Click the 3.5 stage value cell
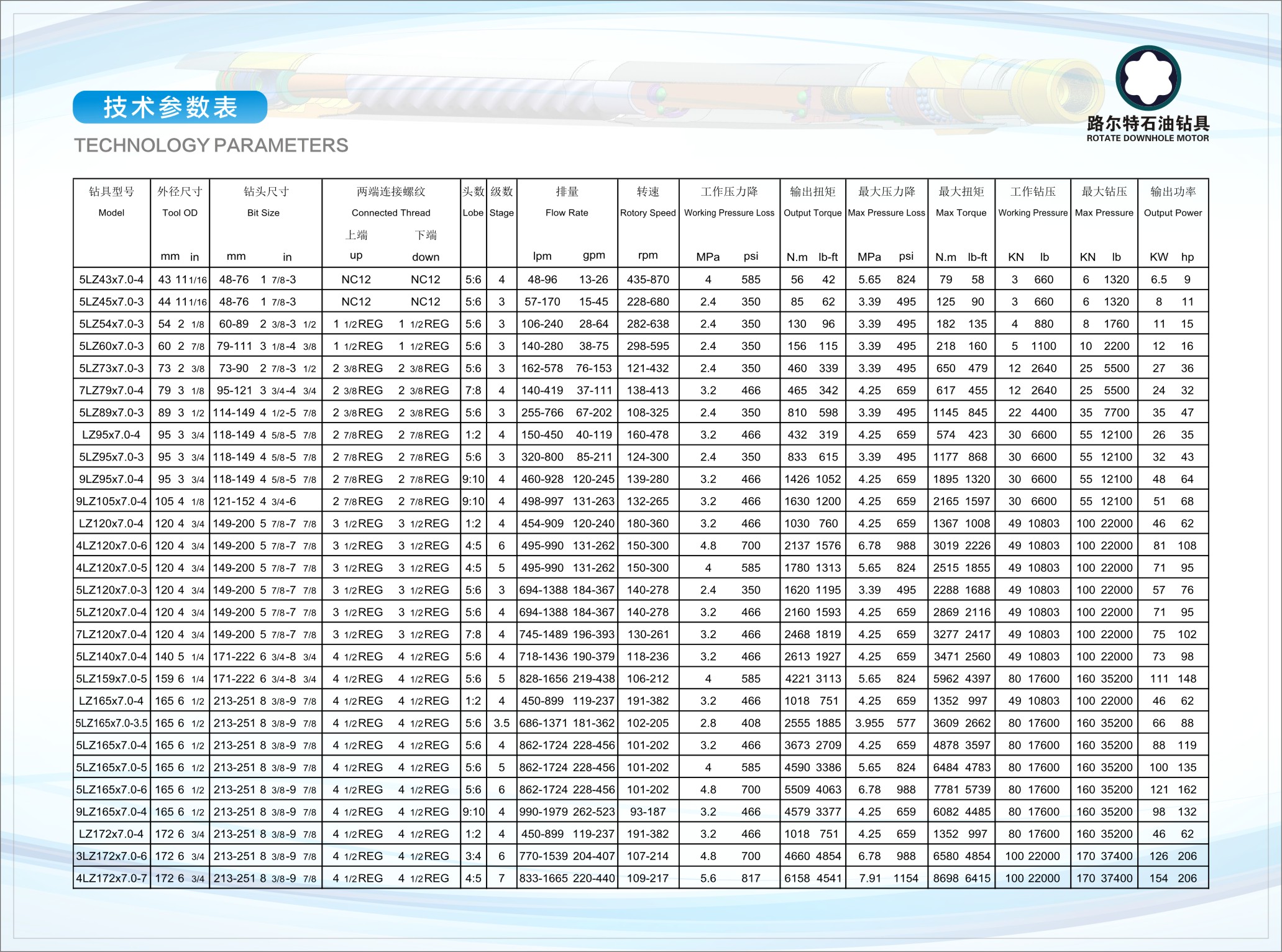Image resolution: width=1282 pixels, height=952 pixels. [501, 723]
